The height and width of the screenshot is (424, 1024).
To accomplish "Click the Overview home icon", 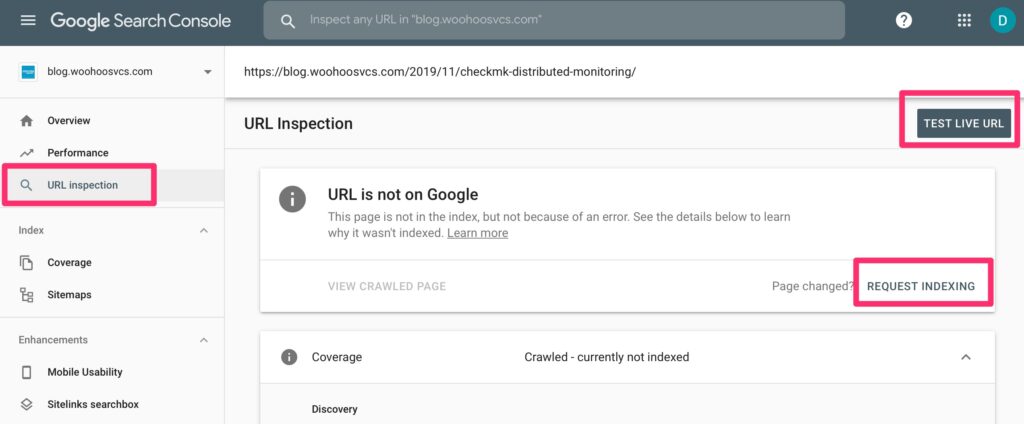I will (27, 121).
